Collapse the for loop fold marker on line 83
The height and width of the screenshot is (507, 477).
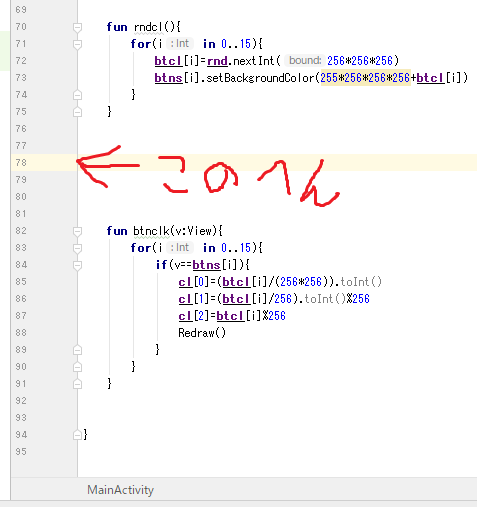[x=77, y=248]
